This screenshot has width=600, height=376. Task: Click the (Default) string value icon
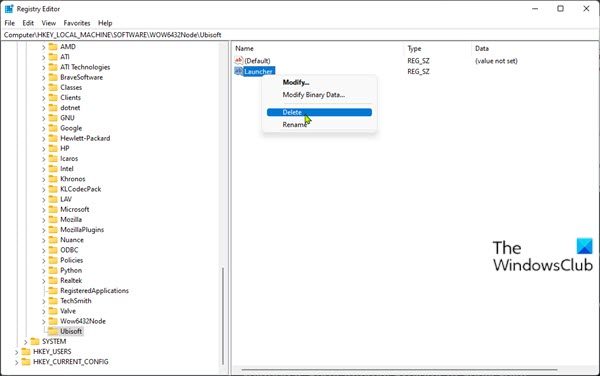(239, 60)
